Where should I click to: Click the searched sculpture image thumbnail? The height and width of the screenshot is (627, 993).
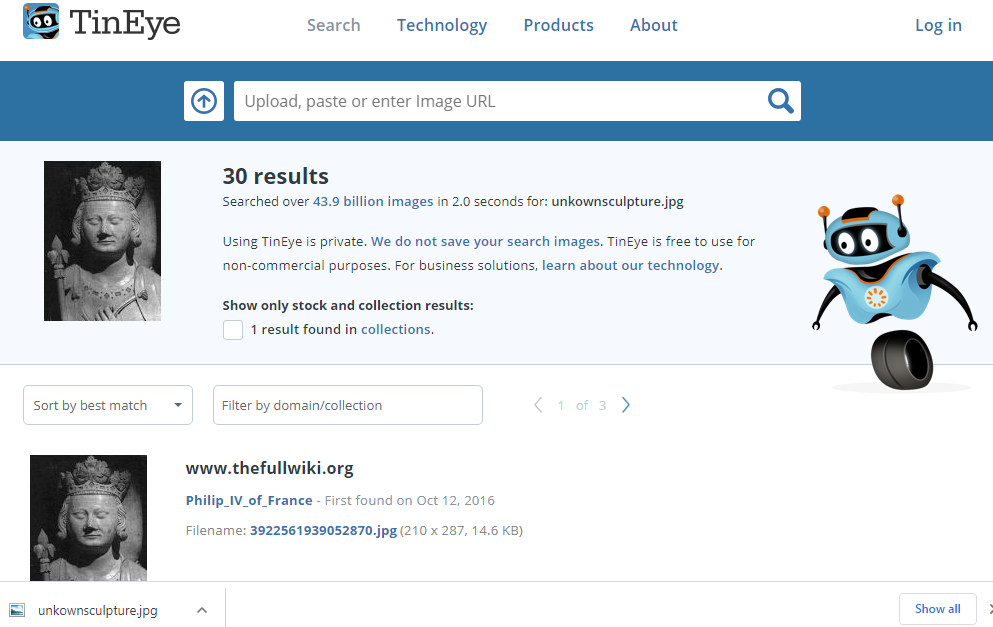coord(102,241)
